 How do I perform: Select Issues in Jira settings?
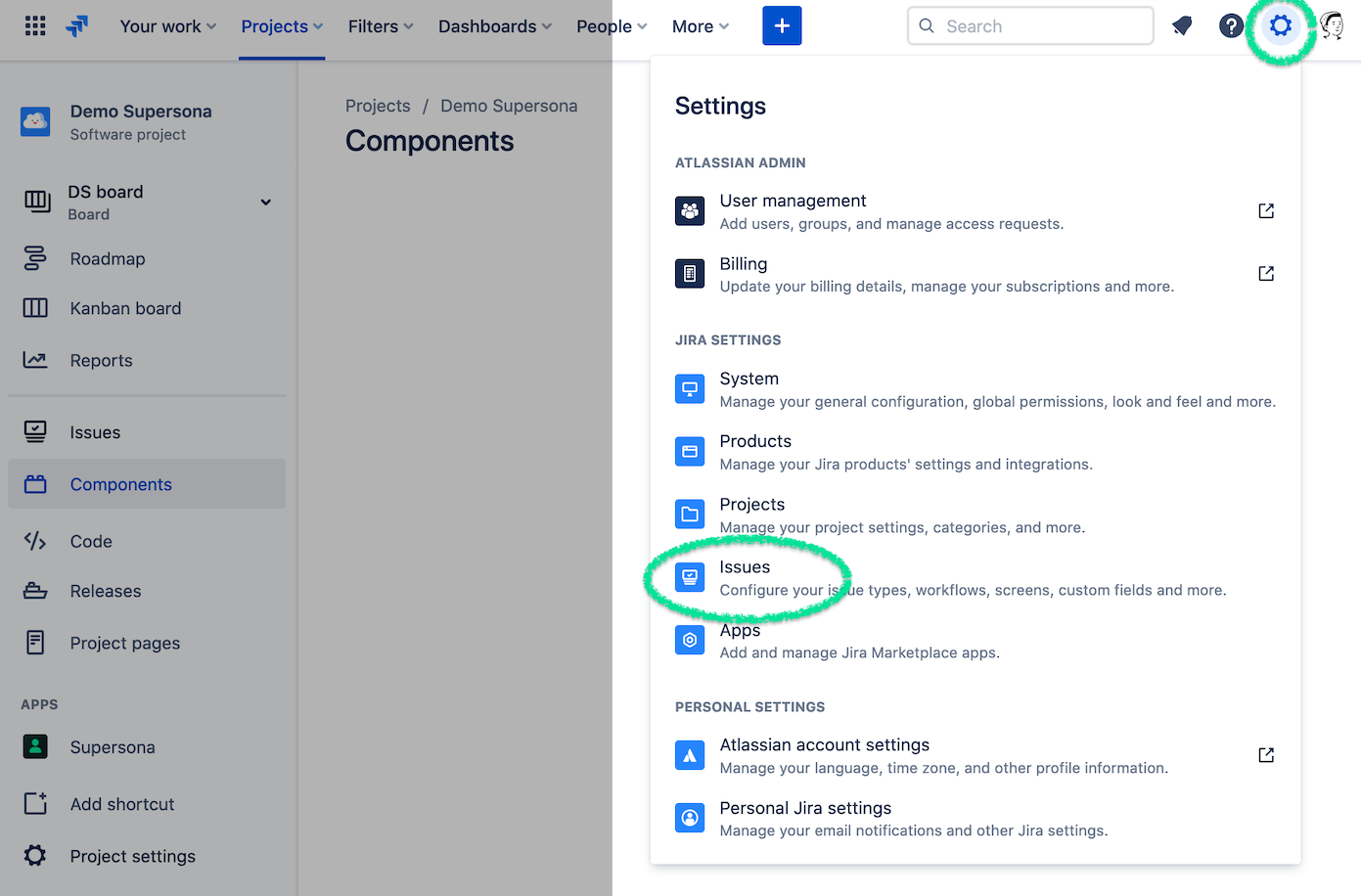coord(745,567)
